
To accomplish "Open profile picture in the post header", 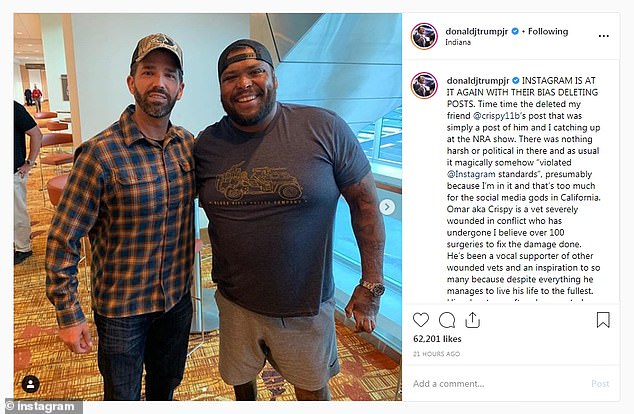I will click(x=424, y=36).
